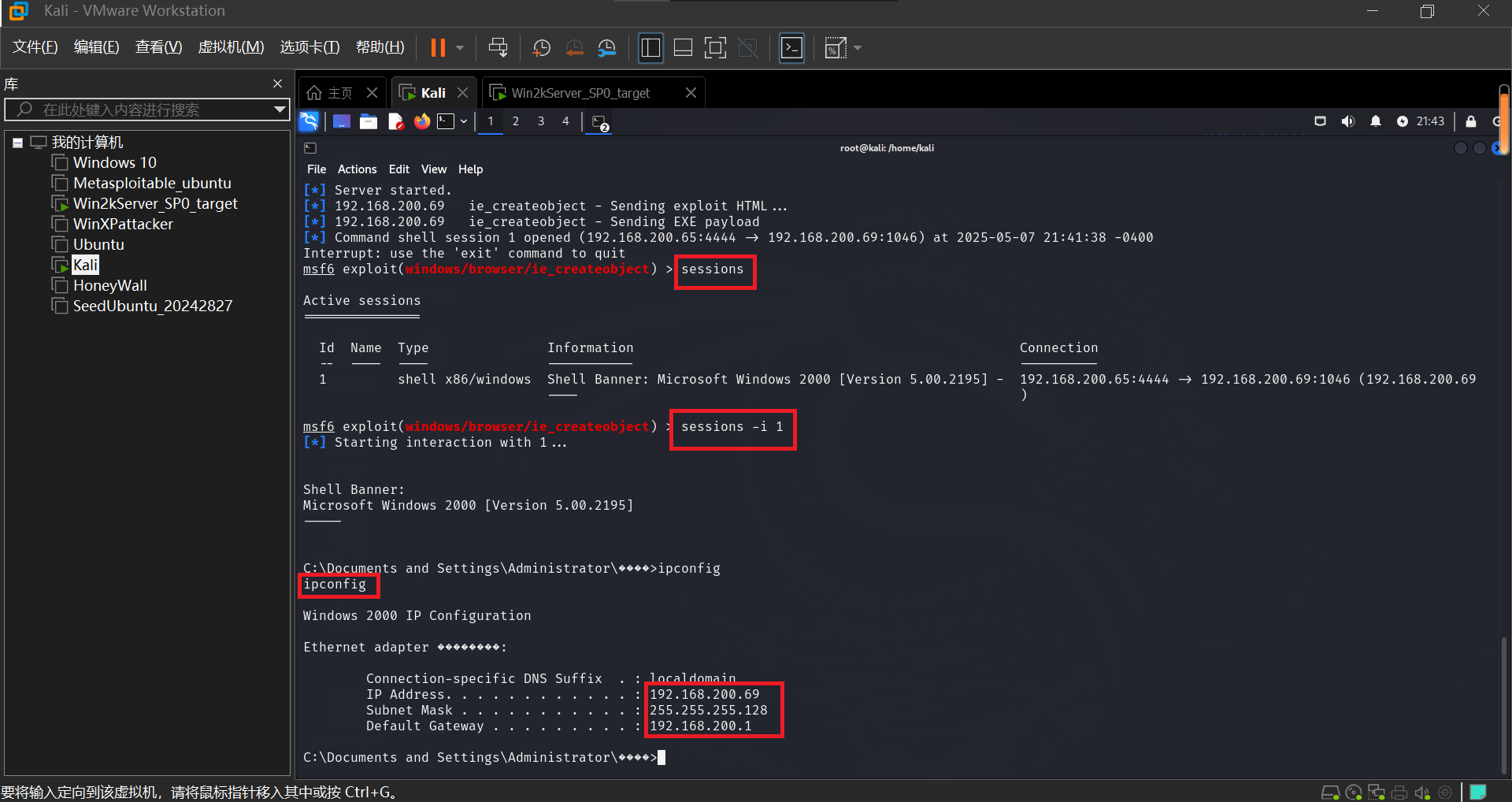Launch the terminal emulator from the panel

point(447,121)
